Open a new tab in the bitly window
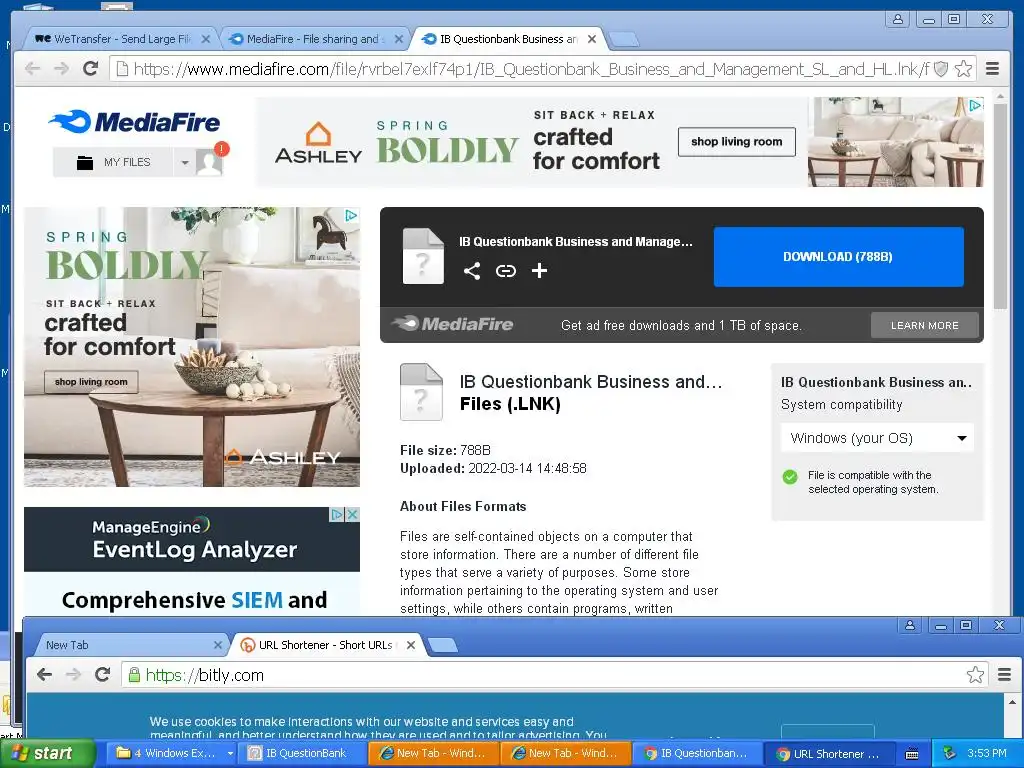The width and height of the screenshot is (1024, 768). coord(443,646)
